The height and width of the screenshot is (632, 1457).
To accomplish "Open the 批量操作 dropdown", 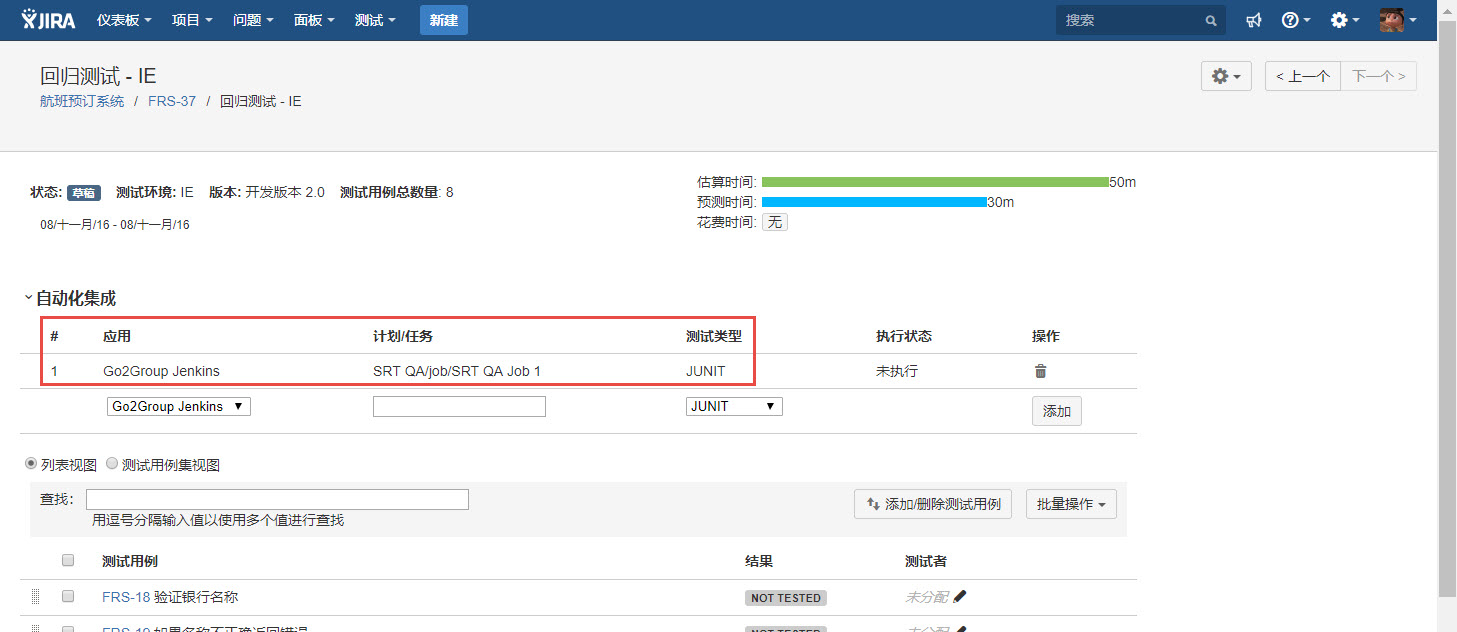I will pyautogui.click(x=1071, y=504).
